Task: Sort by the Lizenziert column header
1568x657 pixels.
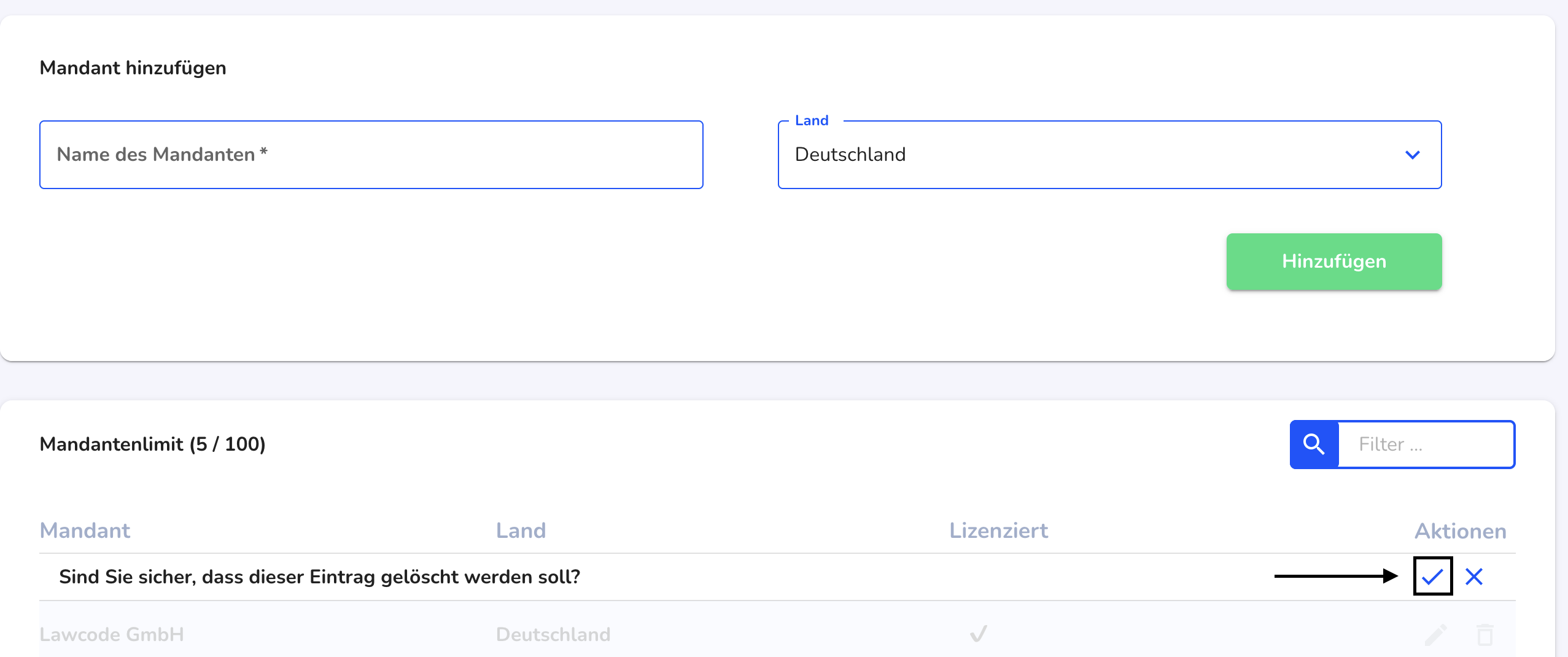Action: click(999, 531)
